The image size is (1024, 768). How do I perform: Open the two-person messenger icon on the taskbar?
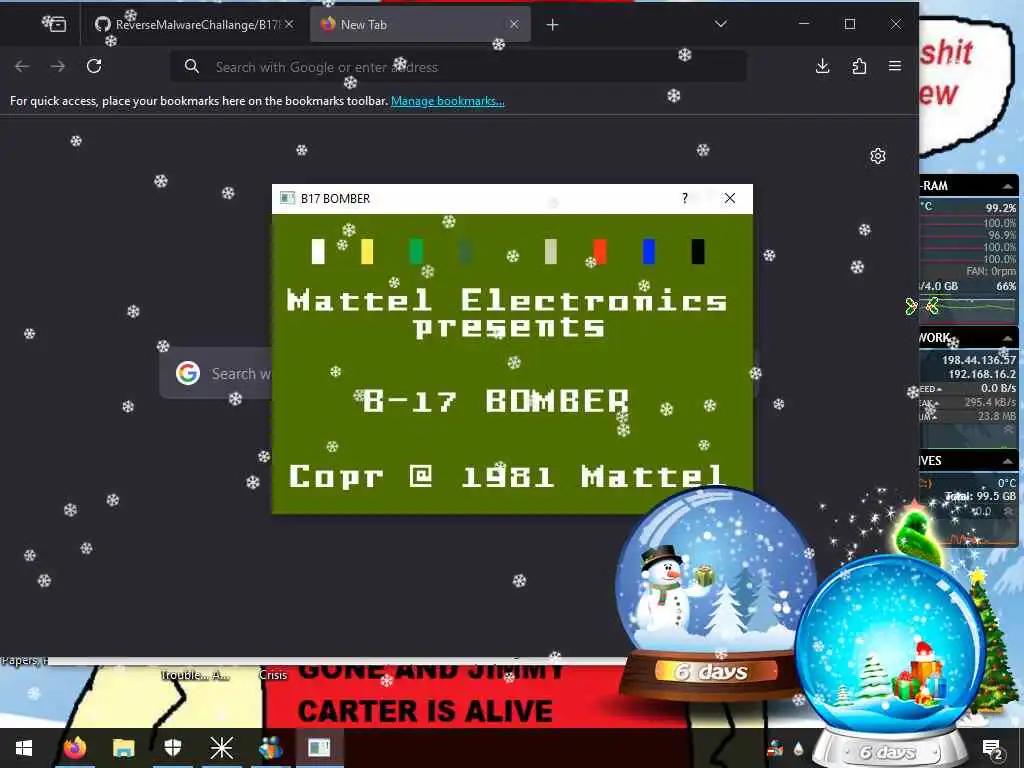point(270,748)
